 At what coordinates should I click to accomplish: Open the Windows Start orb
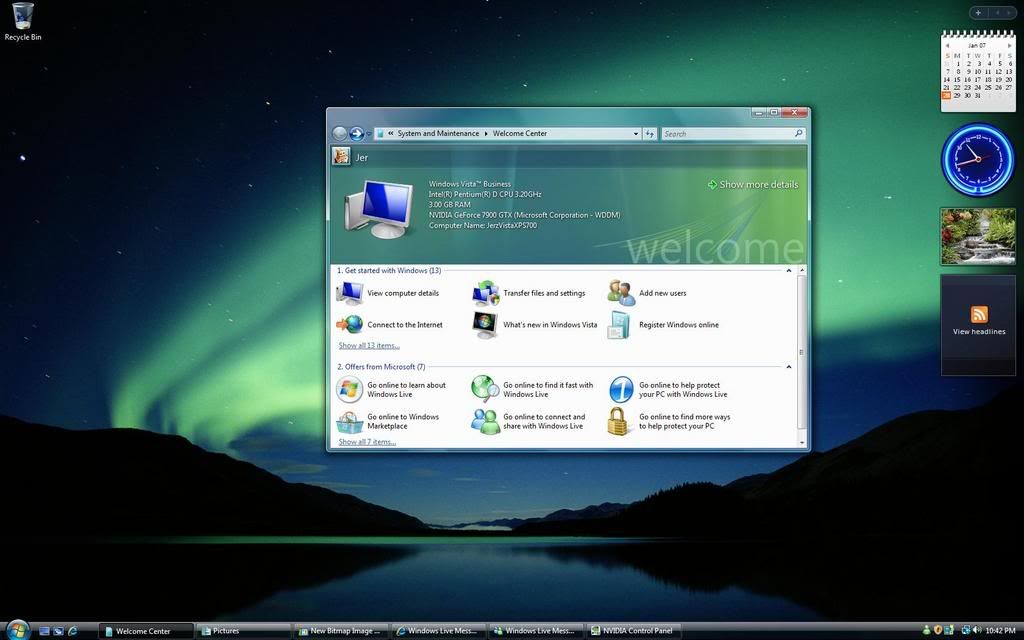tap(18, 630)
